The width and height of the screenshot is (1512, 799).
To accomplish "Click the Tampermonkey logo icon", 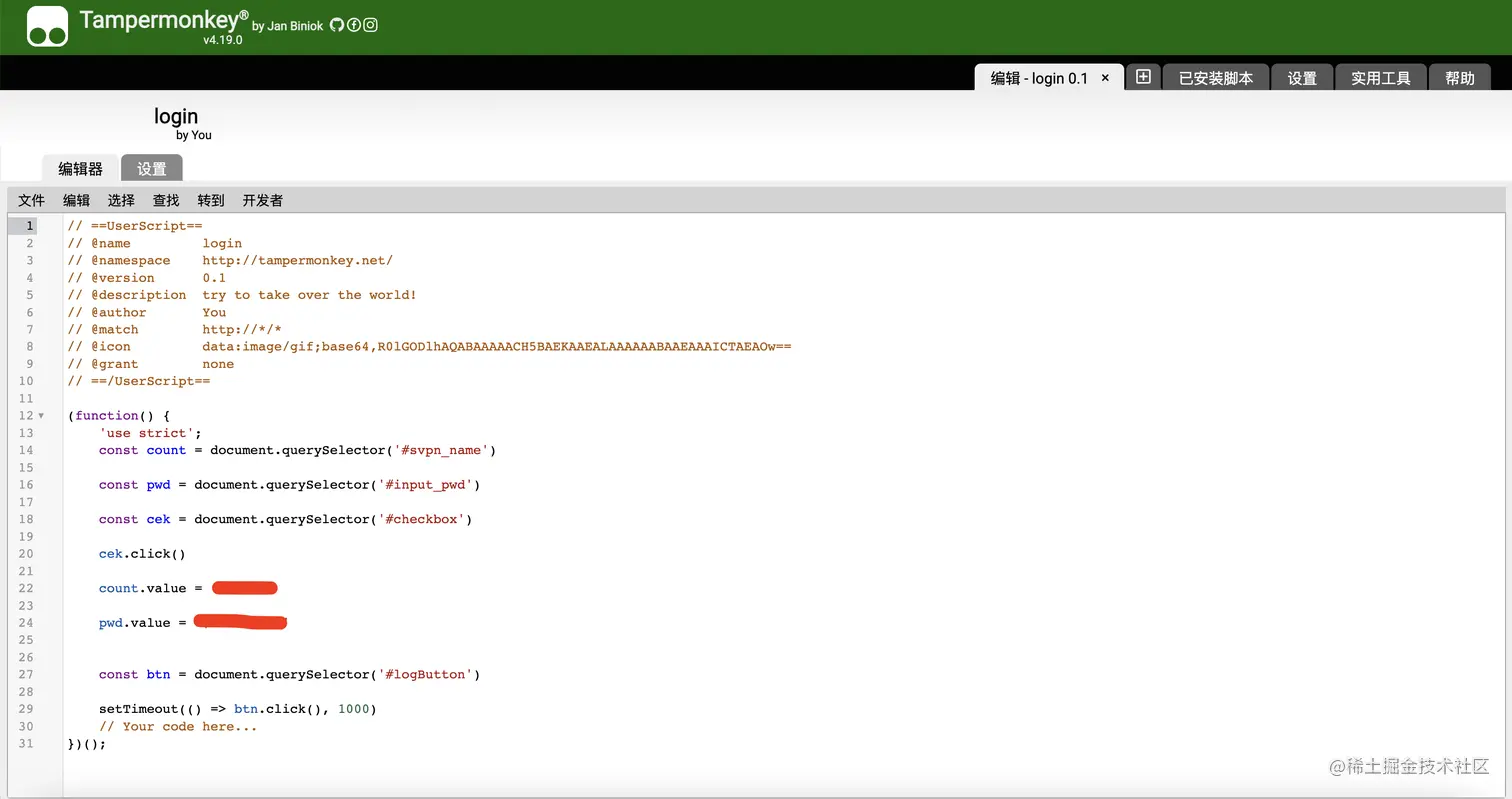I will (47, 26).
